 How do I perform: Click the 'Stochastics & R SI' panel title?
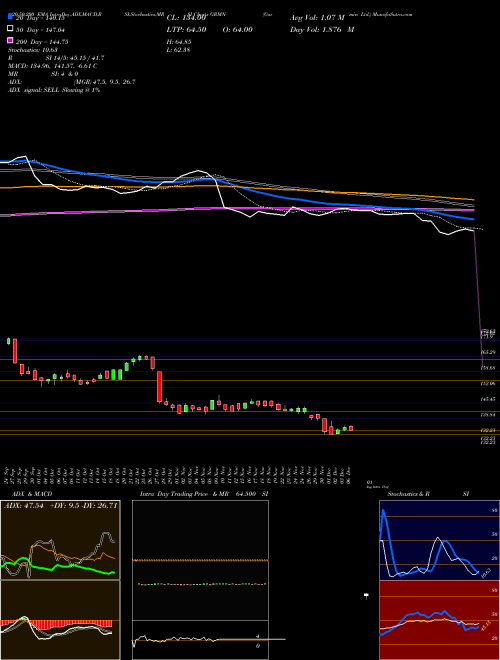(428, 494)
